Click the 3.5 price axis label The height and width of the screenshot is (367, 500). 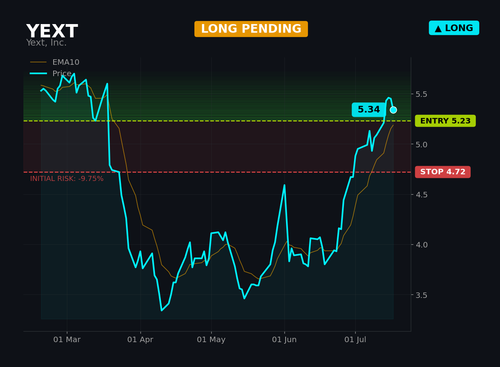pyautogui.click(x=421, y=295)
